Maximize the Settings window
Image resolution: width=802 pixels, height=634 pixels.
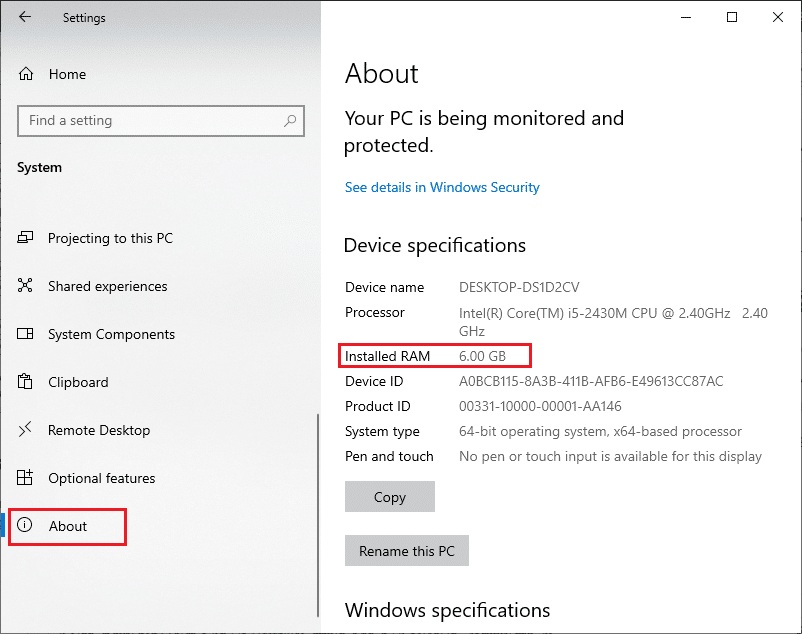point(732,17)
